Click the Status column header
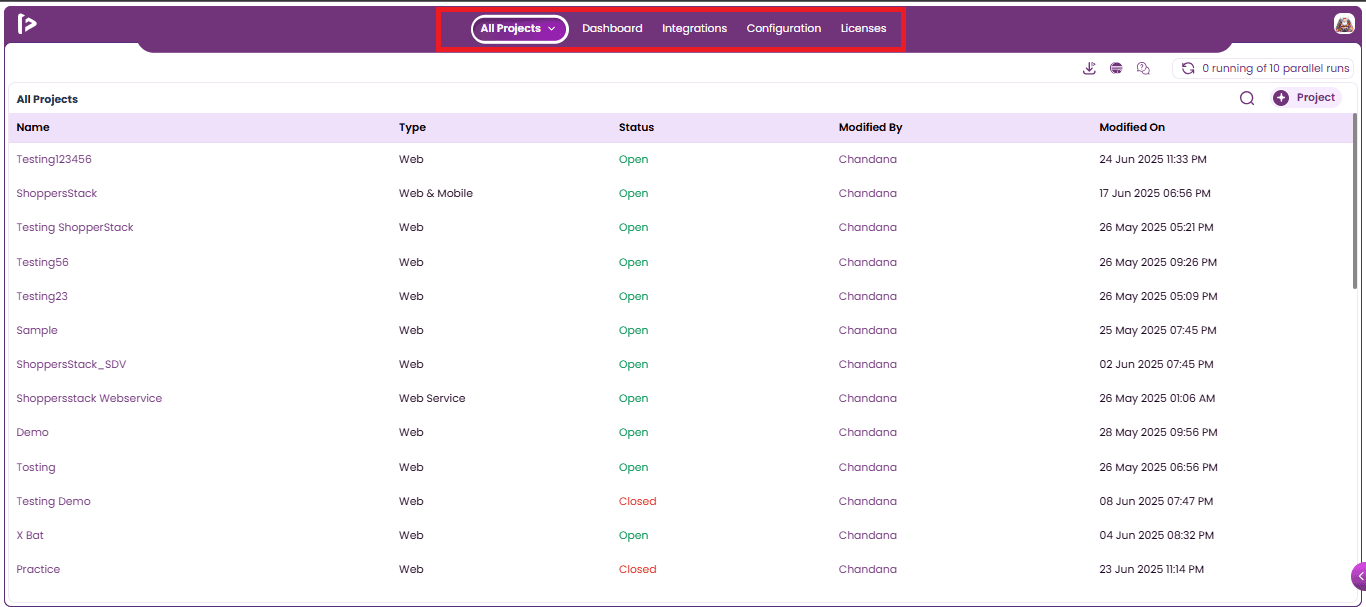The image size is (1366, 607). 636,127
